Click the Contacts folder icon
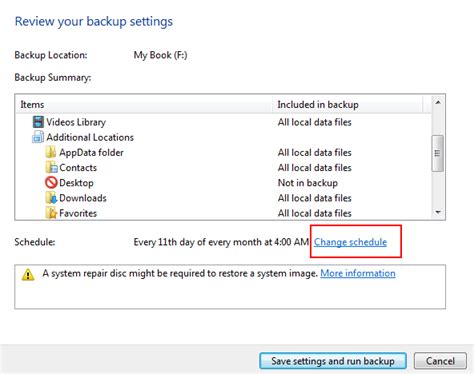Screen dimensions: 474x374 (51, 167)
